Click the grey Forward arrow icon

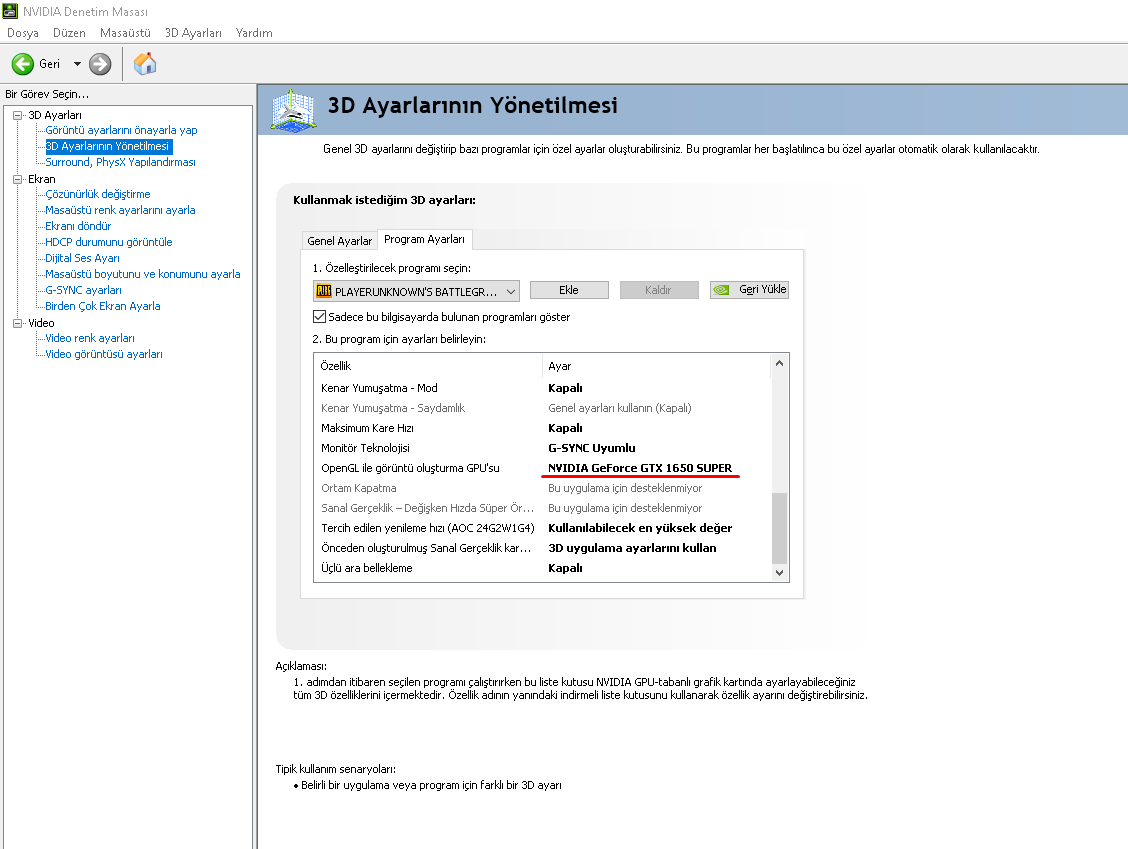[x=100, y=64]
